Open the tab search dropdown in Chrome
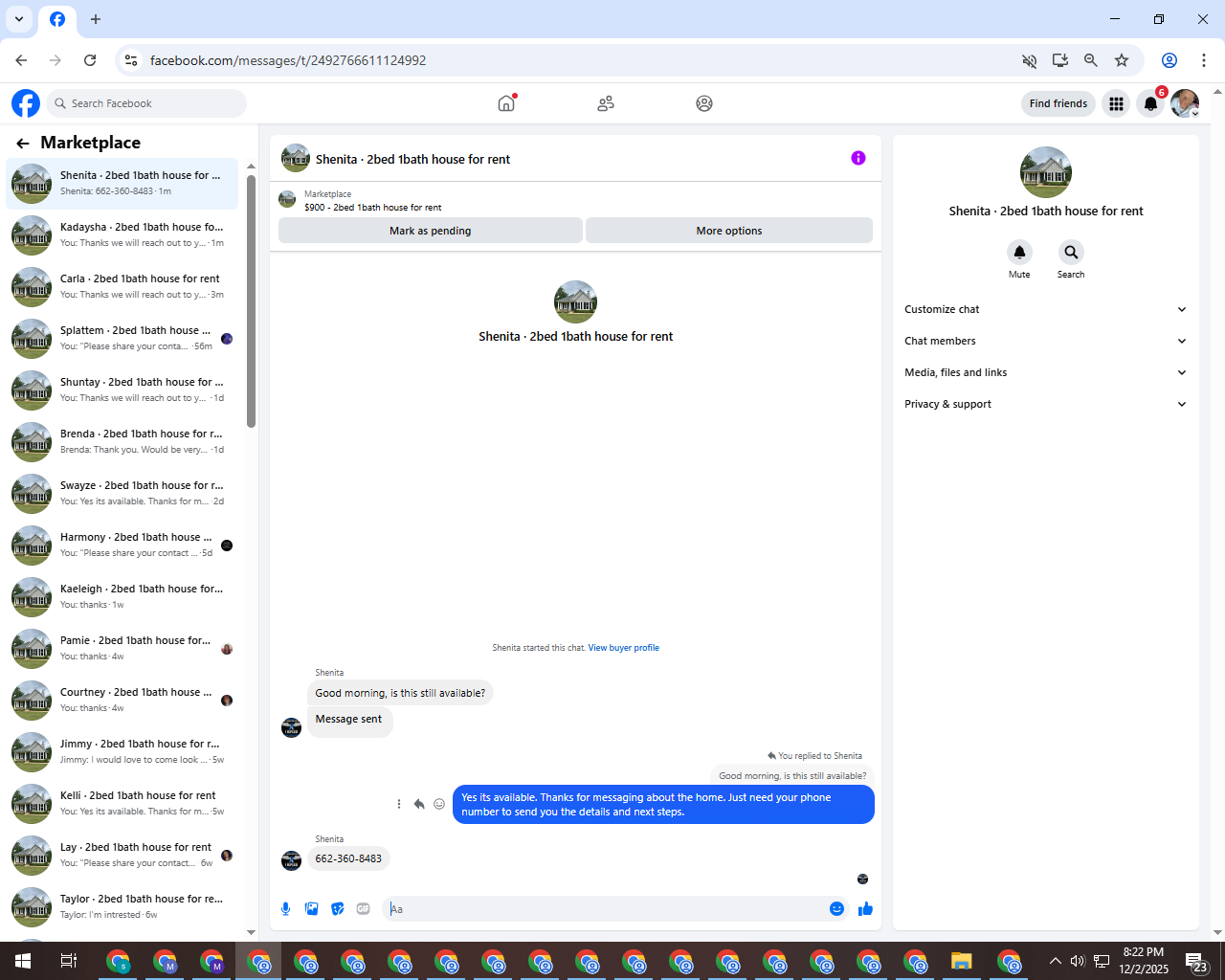 (19, 19)
